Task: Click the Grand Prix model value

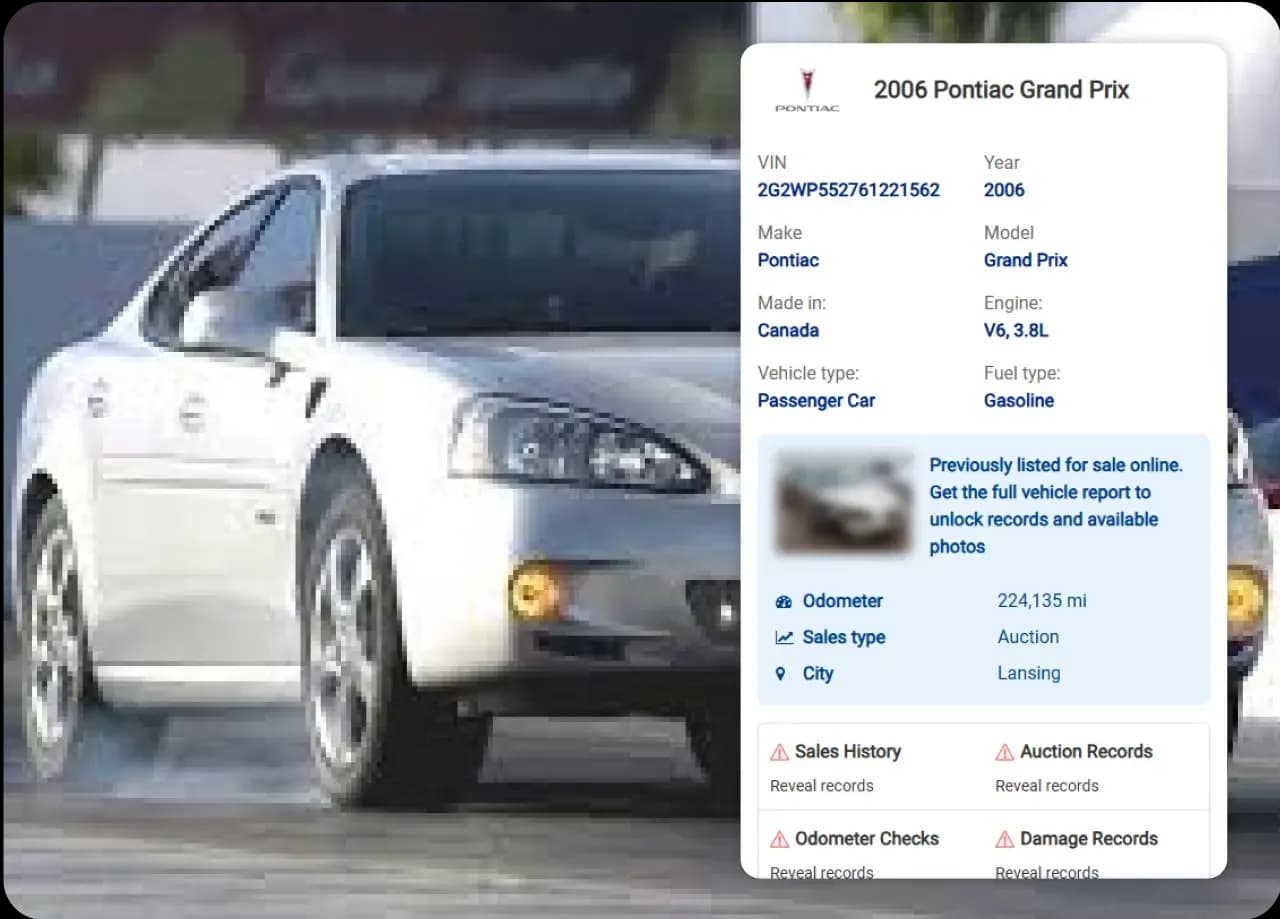Action: (1025, 260)
